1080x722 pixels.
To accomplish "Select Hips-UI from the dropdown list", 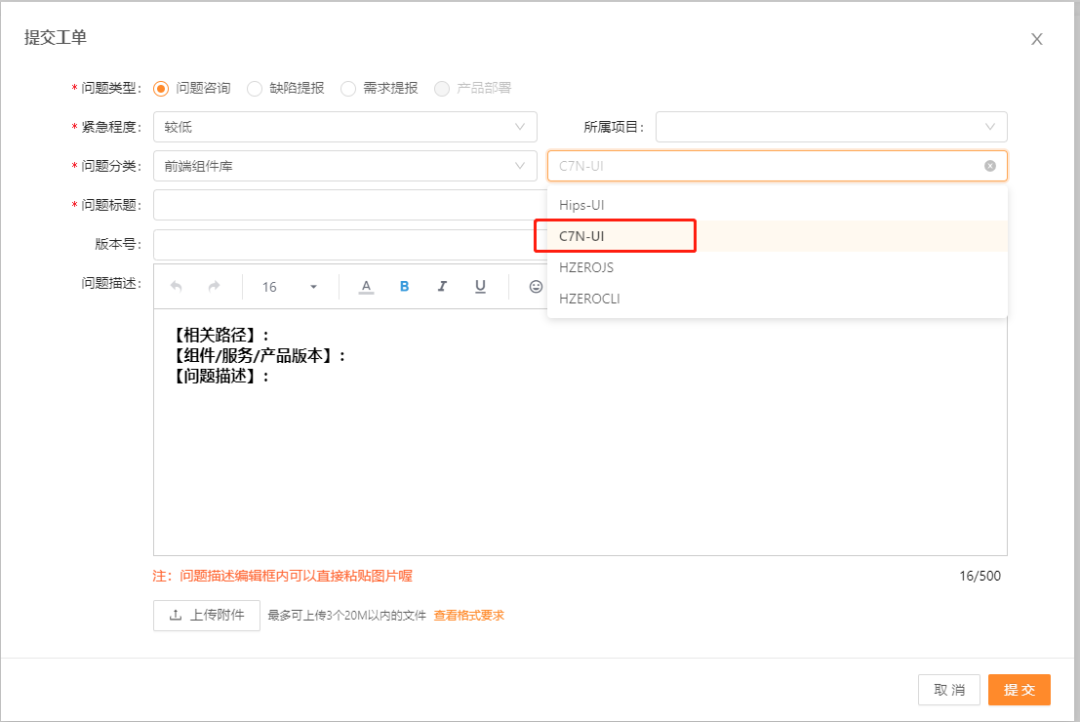I will (582, 205).
